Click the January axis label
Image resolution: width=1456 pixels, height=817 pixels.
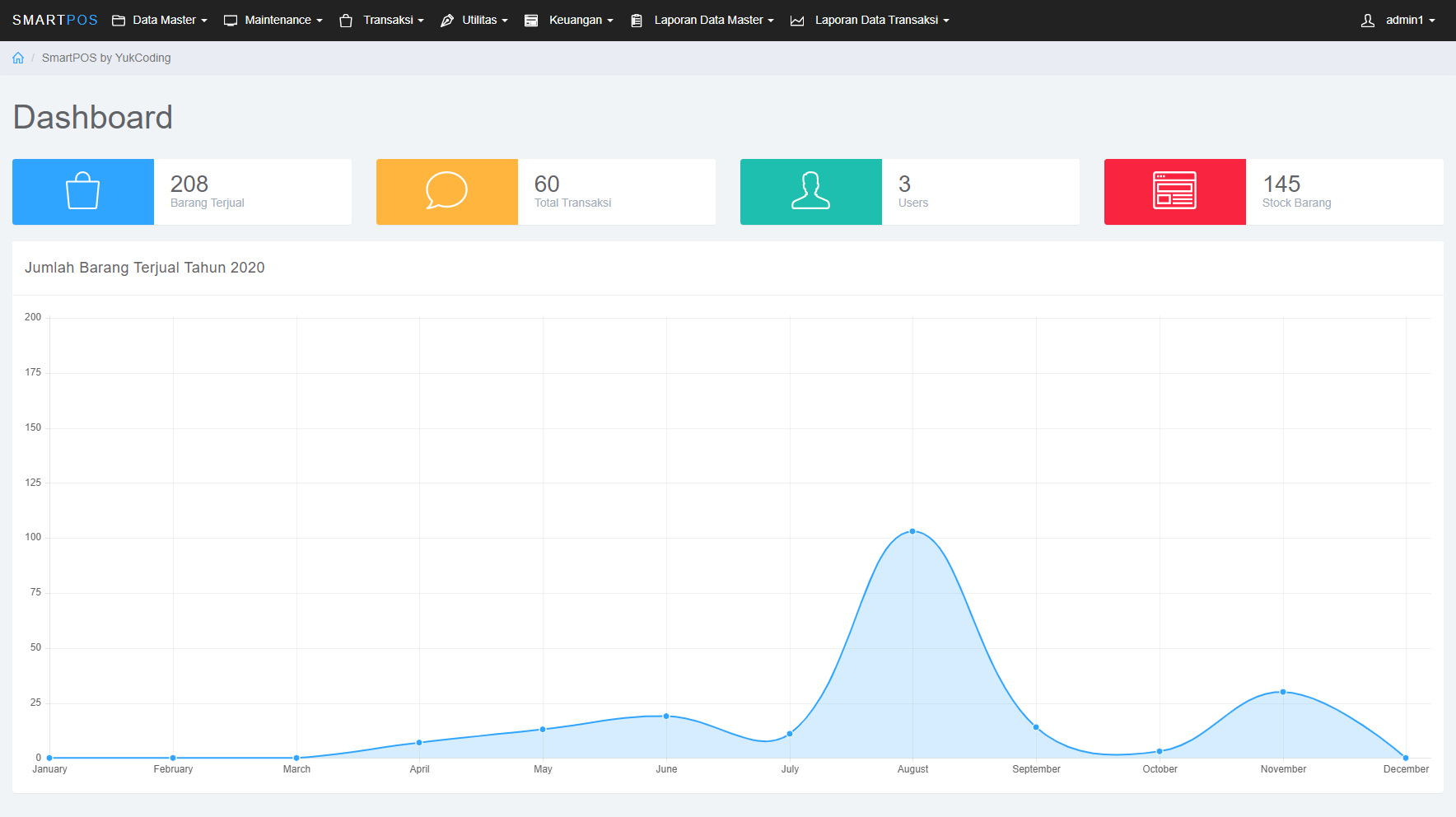[50, 769]
